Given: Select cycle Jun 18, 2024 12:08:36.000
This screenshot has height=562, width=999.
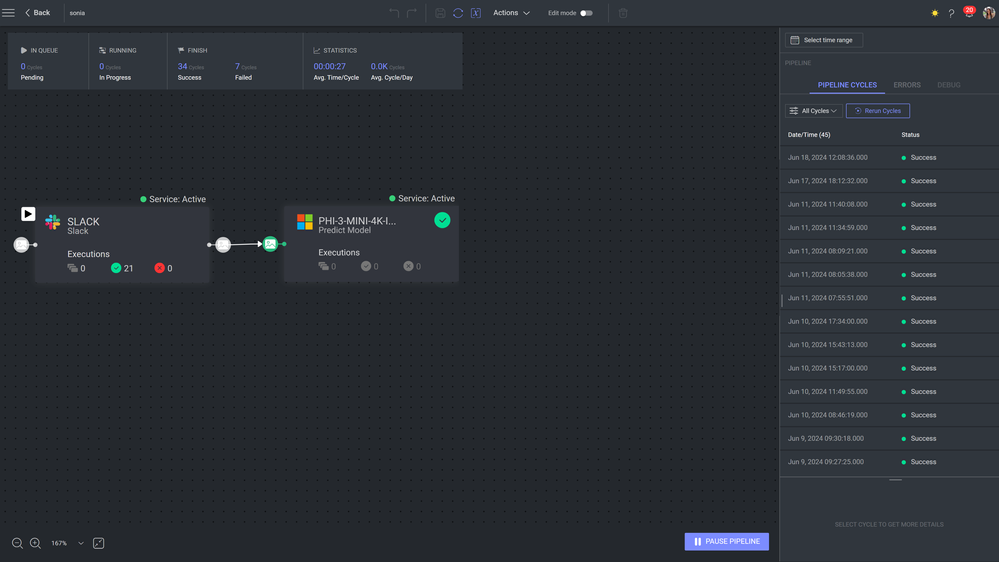Looking at the screenshot, I should click(x=889, y=157).
